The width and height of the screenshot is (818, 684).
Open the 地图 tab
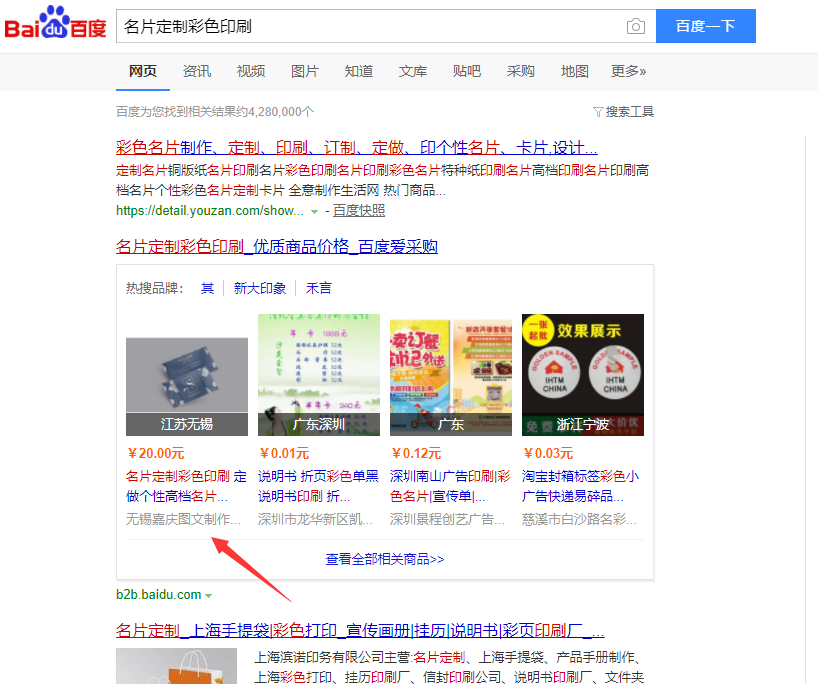[x=575, y=71]
